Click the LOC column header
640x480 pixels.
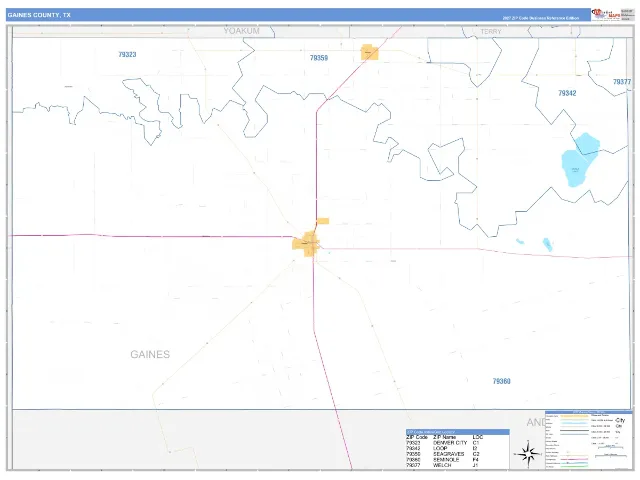click(478, 437)
